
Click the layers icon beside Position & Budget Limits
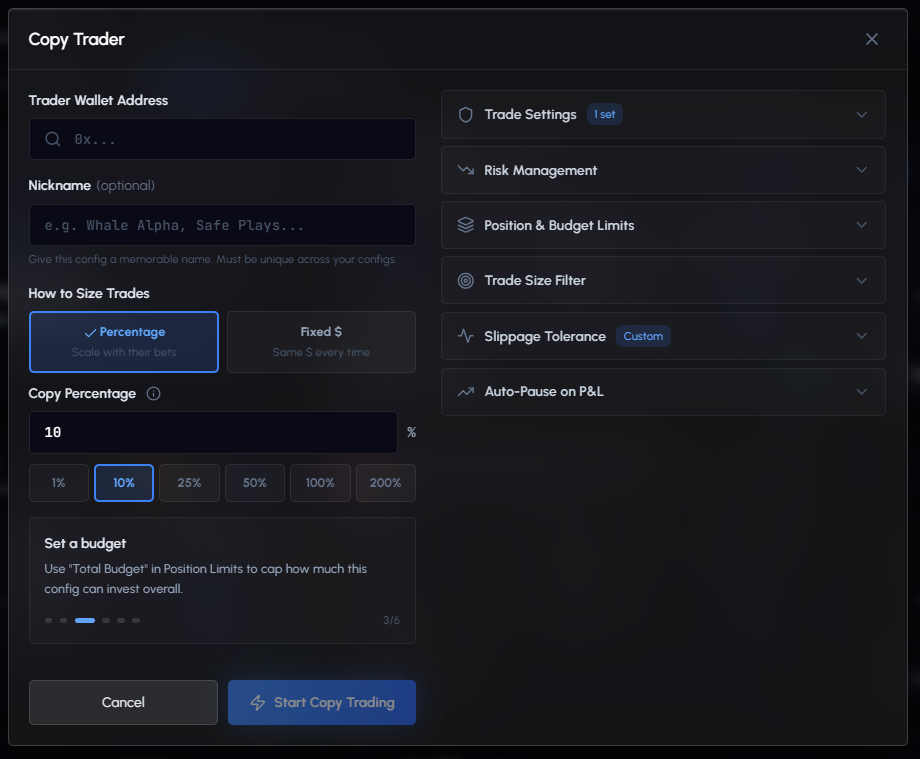465,225
